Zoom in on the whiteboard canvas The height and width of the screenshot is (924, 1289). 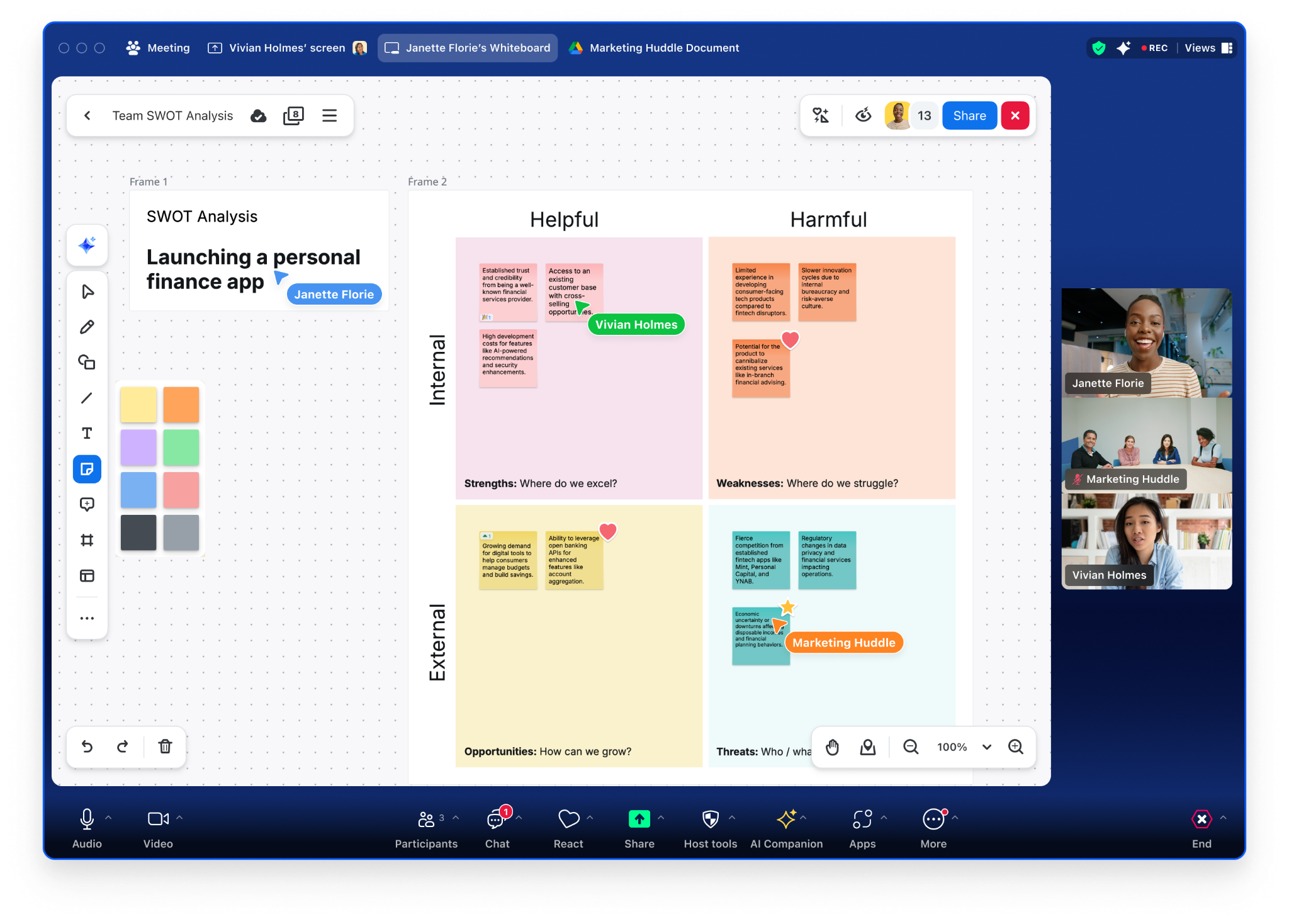click(1015, 747)
